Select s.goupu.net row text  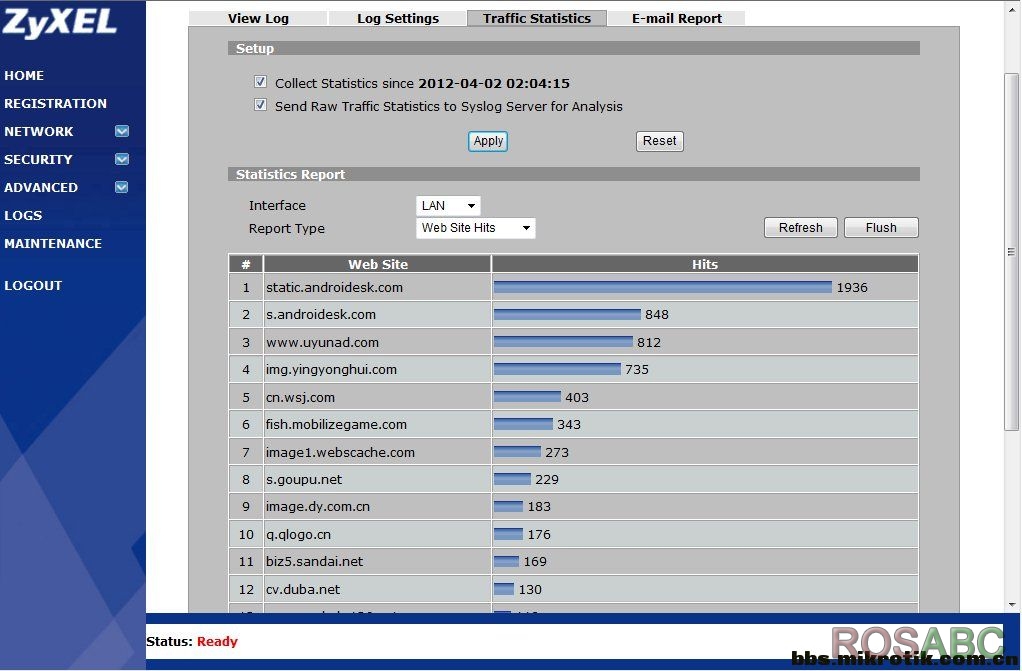tap(304, 479)
